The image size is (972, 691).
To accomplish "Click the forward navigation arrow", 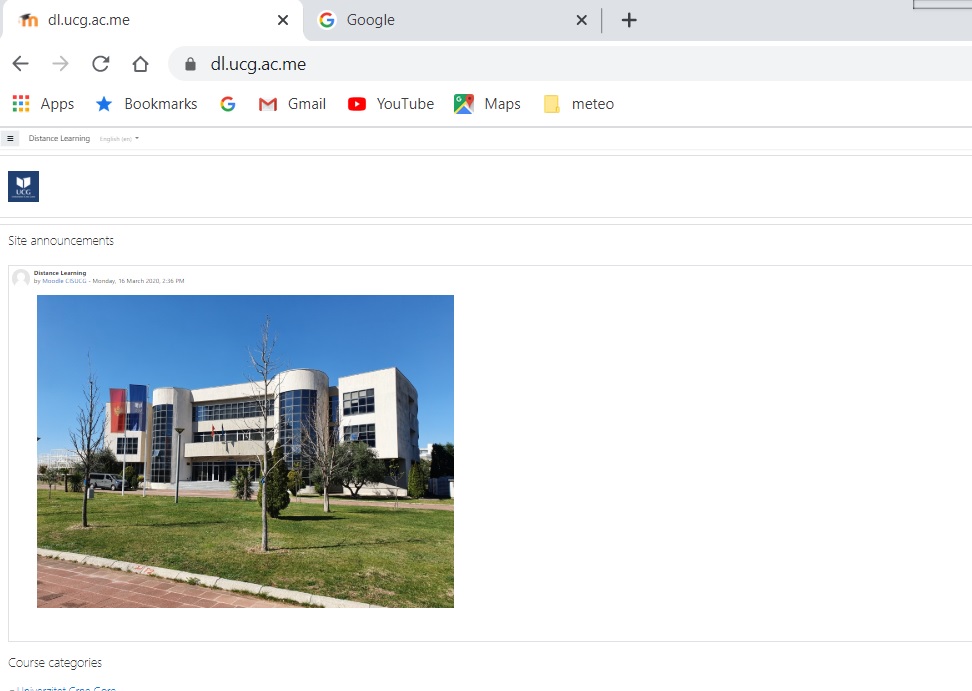I will tap(60, 64).
